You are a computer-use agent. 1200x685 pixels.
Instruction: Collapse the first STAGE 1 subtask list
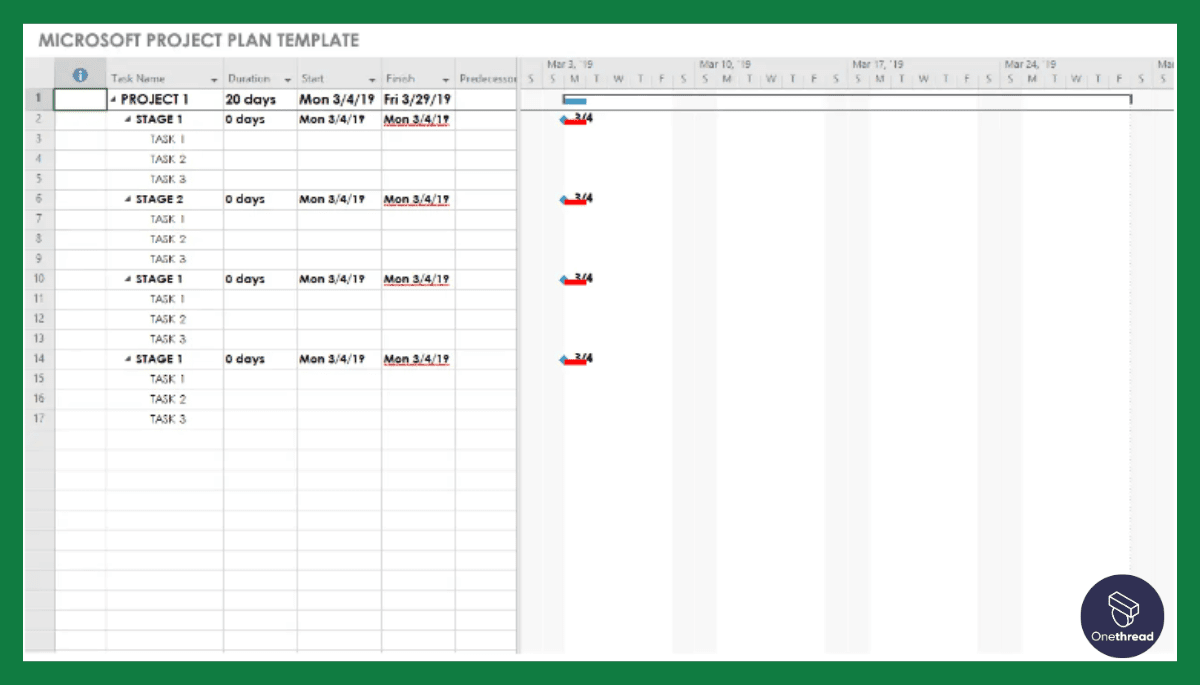[126, 119]
